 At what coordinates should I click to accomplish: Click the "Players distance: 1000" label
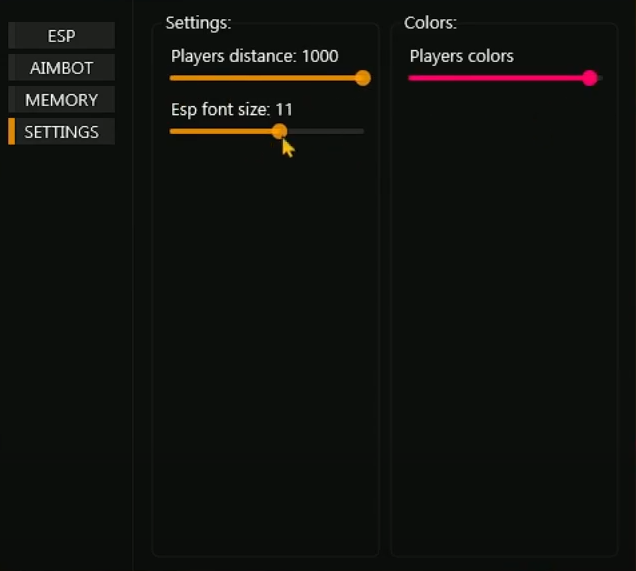point(254,56)
